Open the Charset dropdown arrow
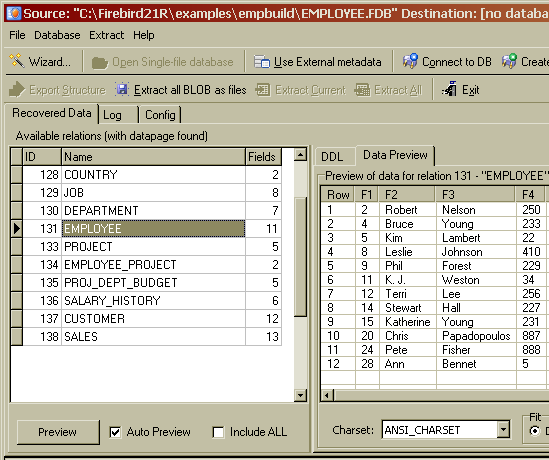The image size is (549, 460). [503, 429]
